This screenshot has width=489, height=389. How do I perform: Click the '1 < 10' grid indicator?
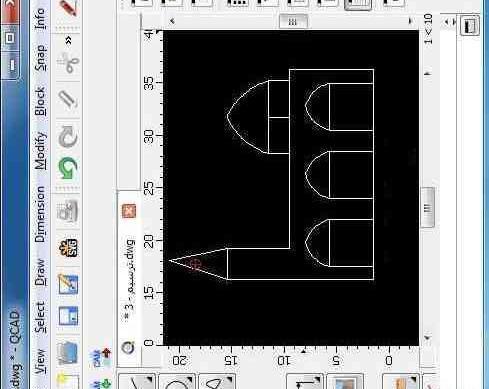pyautogui.click(x=428, y=29)
